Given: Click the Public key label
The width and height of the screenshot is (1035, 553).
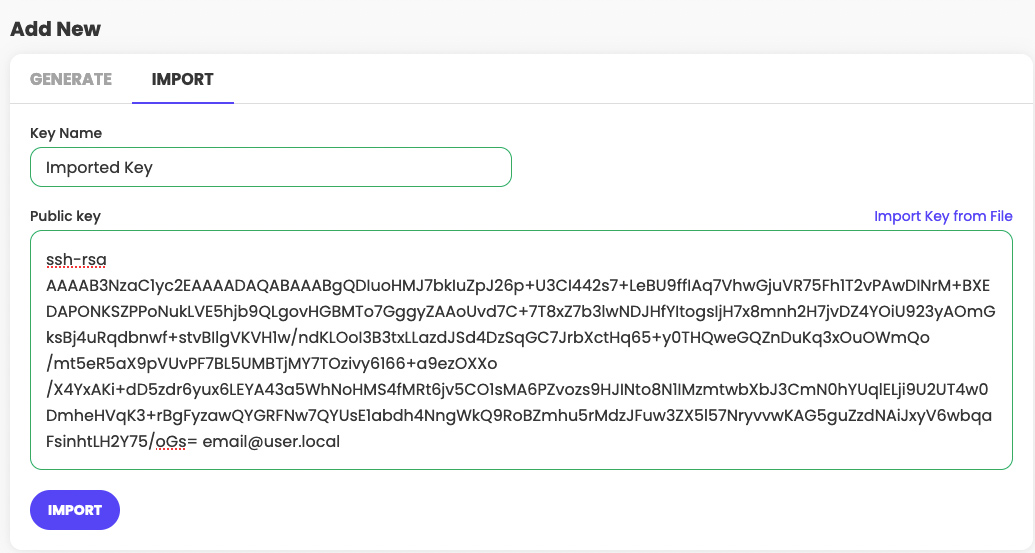Looking at the screenshot, I should point(65,216).
